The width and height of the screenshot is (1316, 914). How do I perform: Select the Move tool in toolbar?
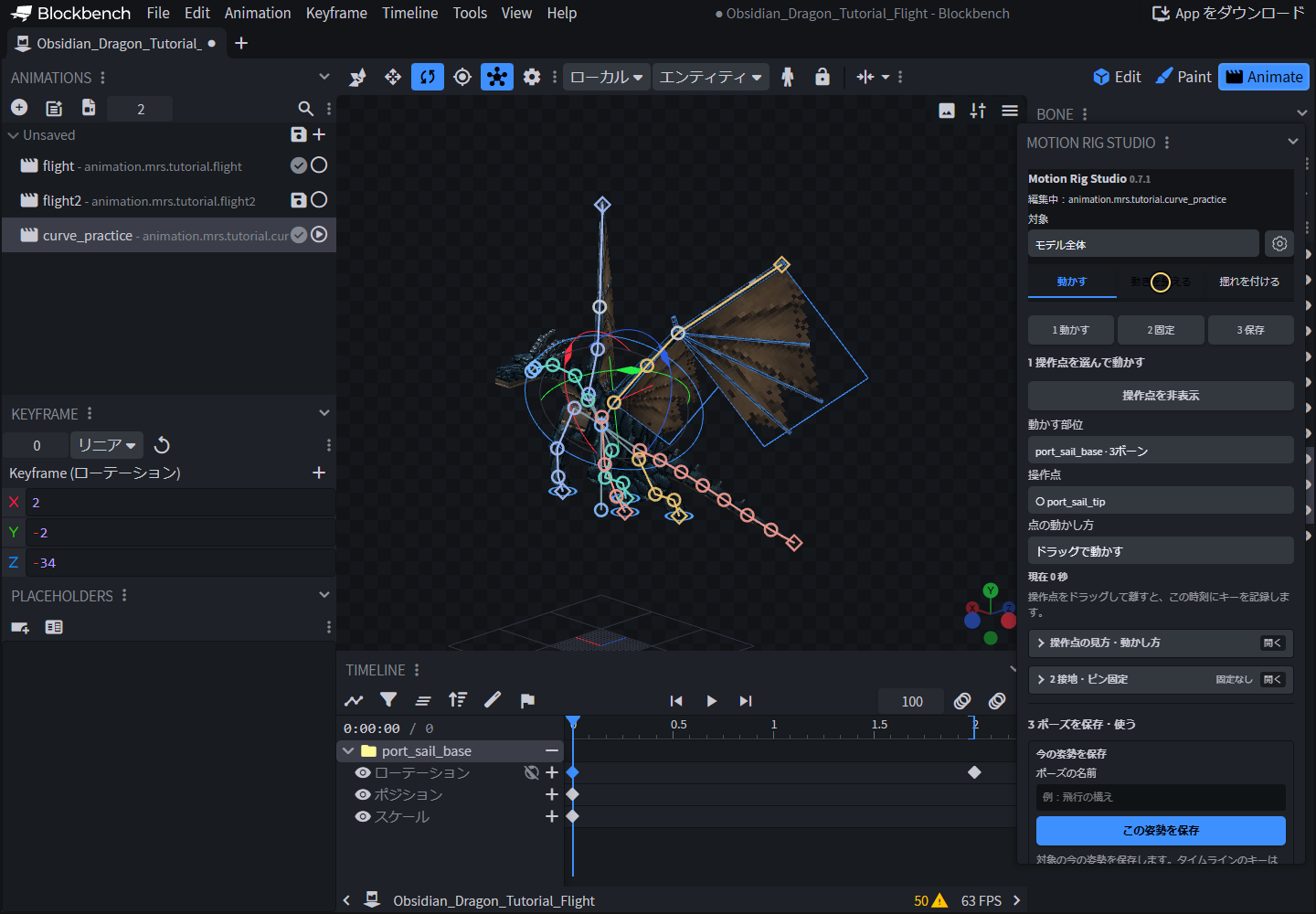[x=393, y=77]
